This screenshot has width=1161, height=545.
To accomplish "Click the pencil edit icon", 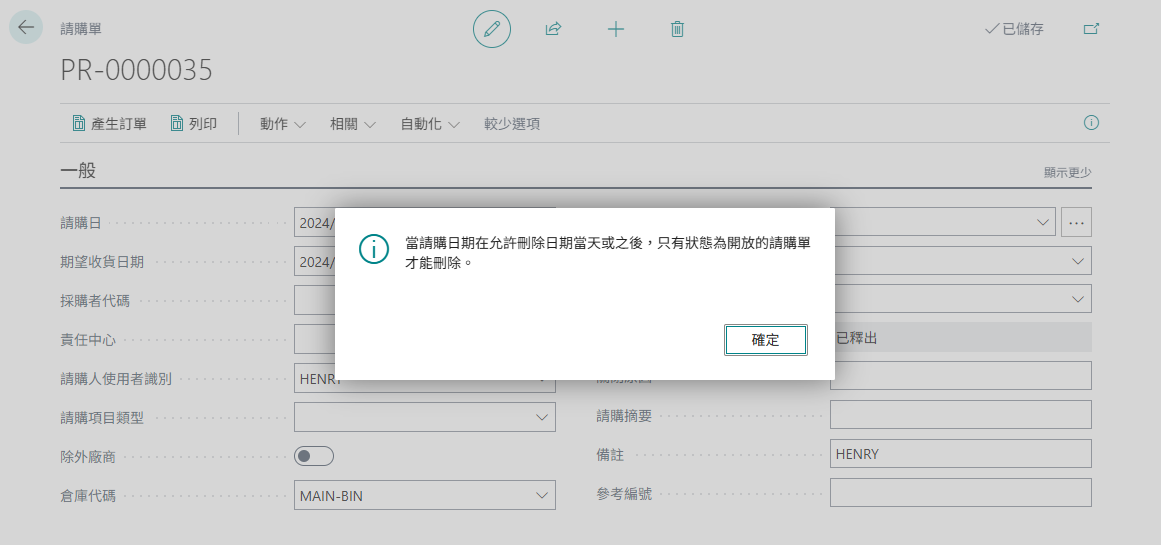I will pos(492,29).
